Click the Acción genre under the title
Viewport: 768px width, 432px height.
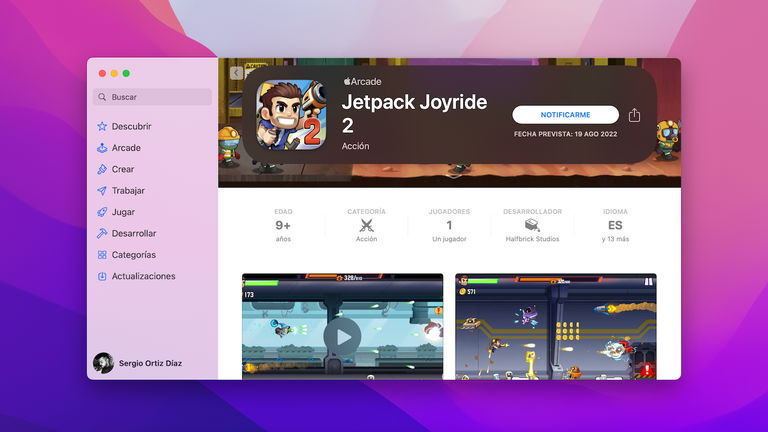click(355, 146)
